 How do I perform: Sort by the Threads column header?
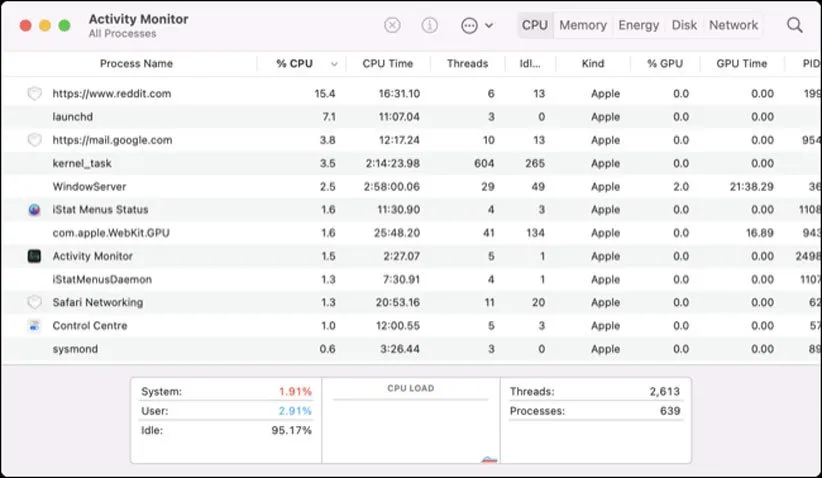pos(467,64)
